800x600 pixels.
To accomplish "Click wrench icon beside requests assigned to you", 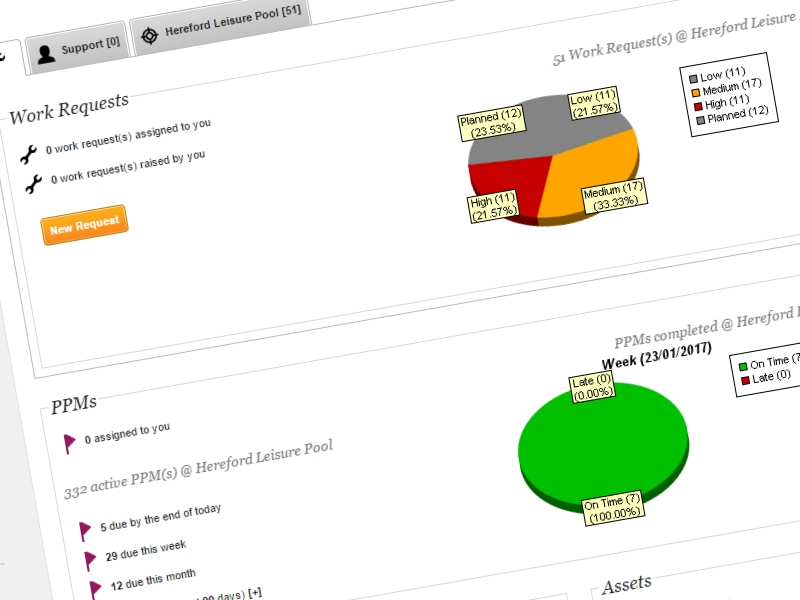I will click(x=29, y=152).
